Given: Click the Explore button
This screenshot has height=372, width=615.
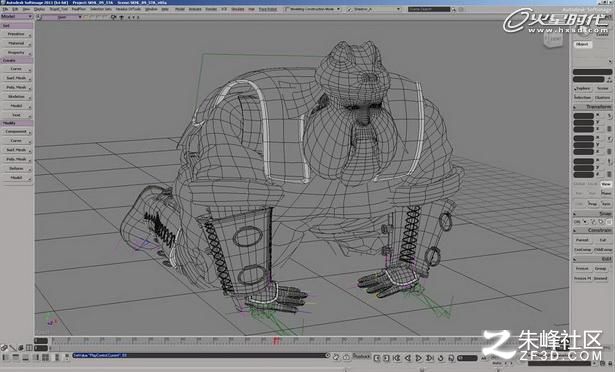Looking at the screenshot, I should point(583,89).
